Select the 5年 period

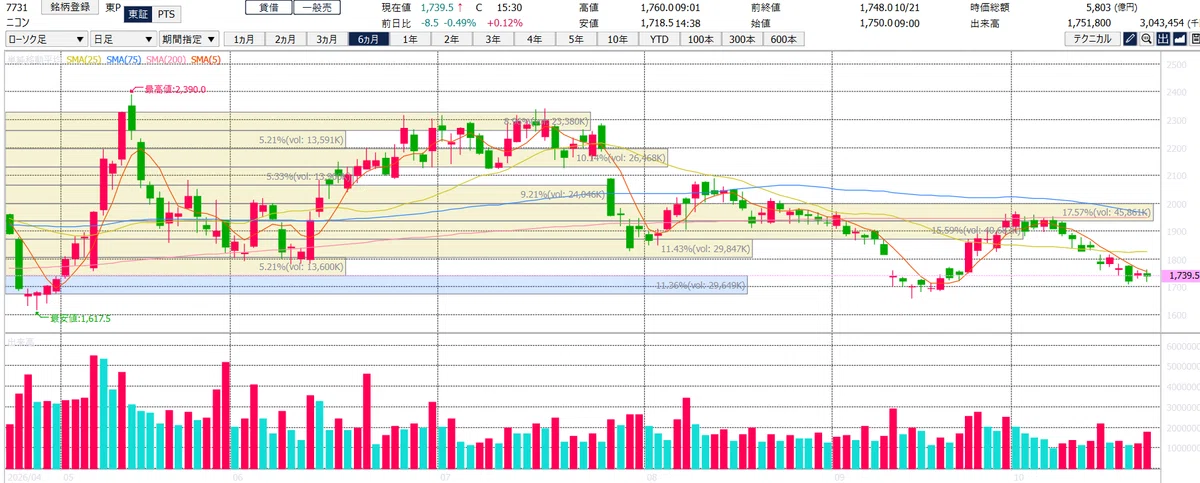click(x=576, y=40)
